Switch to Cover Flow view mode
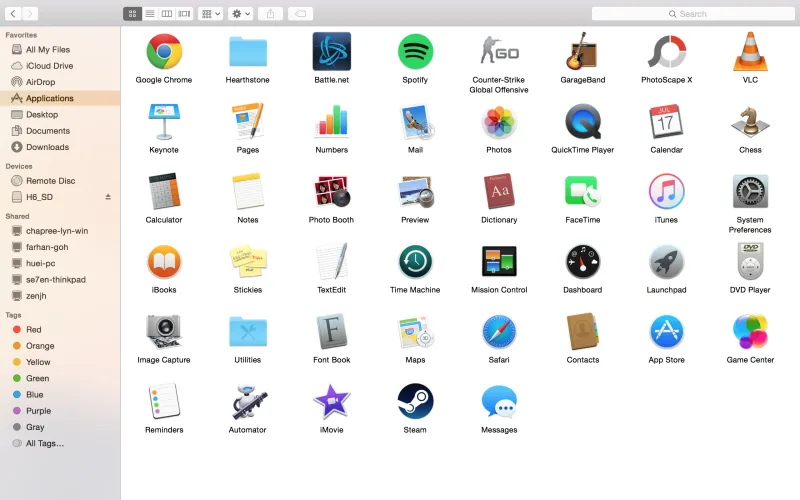Image resolution: width=800 pixels, height=500 pixels. point(184,14)
